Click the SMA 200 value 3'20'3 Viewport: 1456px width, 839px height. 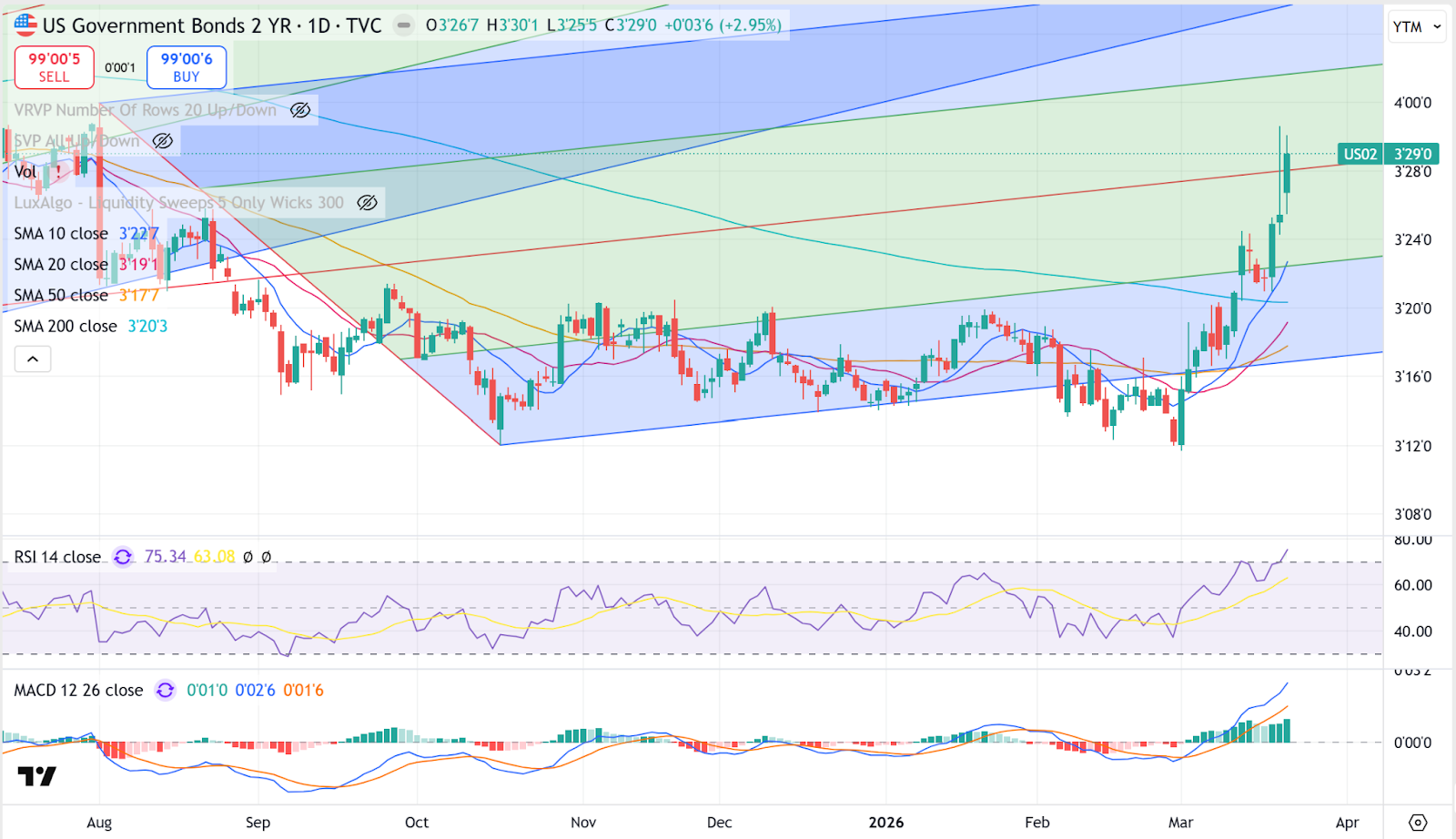click(147, 327)
